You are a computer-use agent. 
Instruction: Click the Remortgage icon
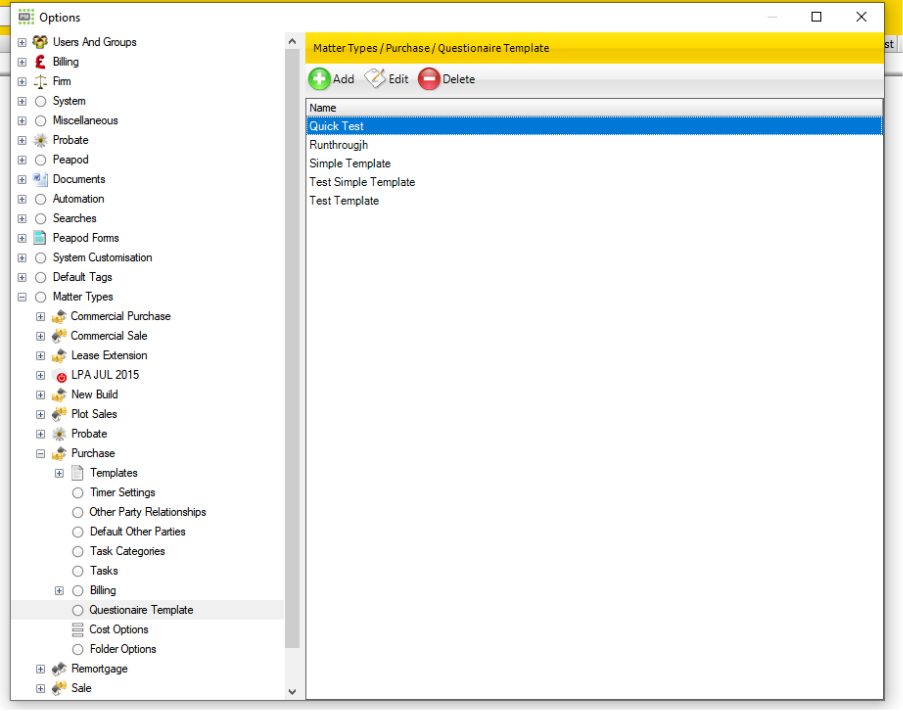click(59, 668)
